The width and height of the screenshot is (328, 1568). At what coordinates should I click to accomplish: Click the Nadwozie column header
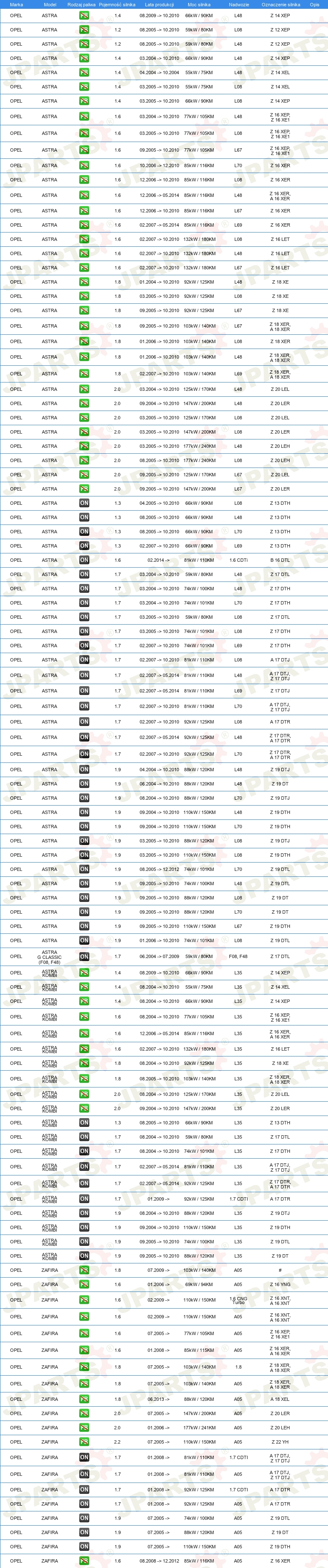pos(239,4)
